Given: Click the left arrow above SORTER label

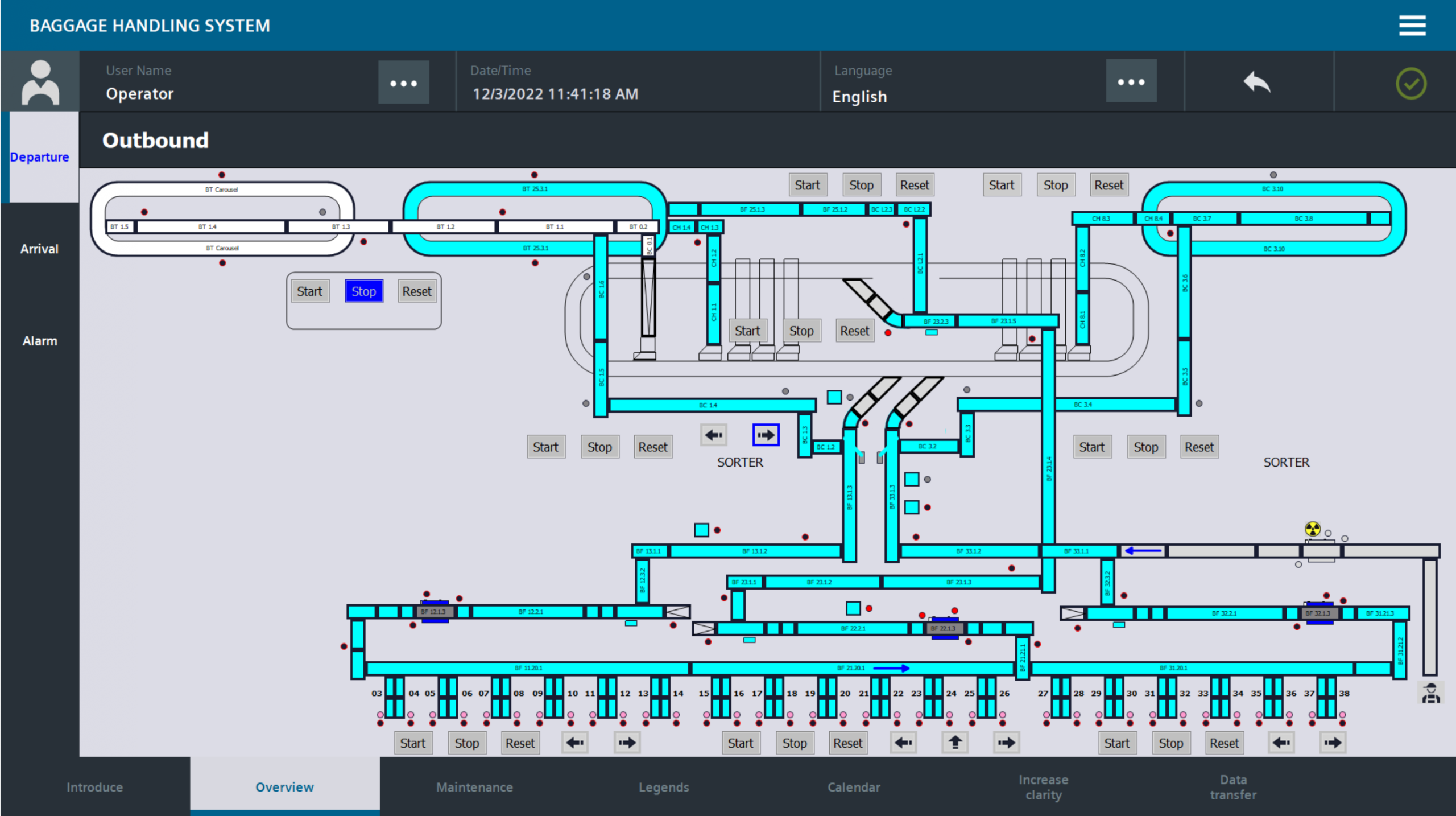Looking at the screenshot, I should 713,435.
